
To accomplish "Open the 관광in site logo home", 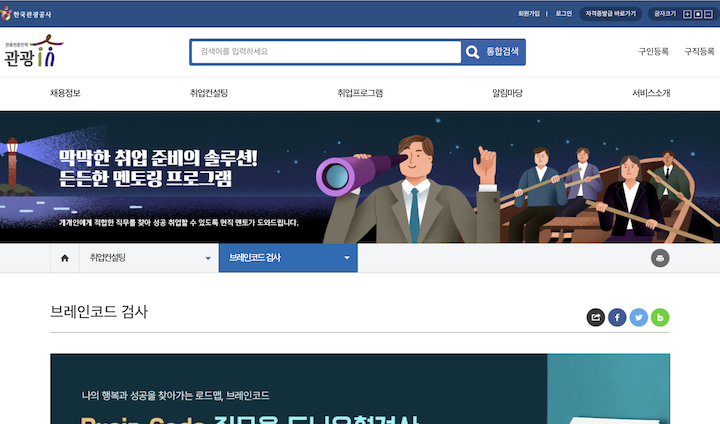I will [x=34, y=51].
